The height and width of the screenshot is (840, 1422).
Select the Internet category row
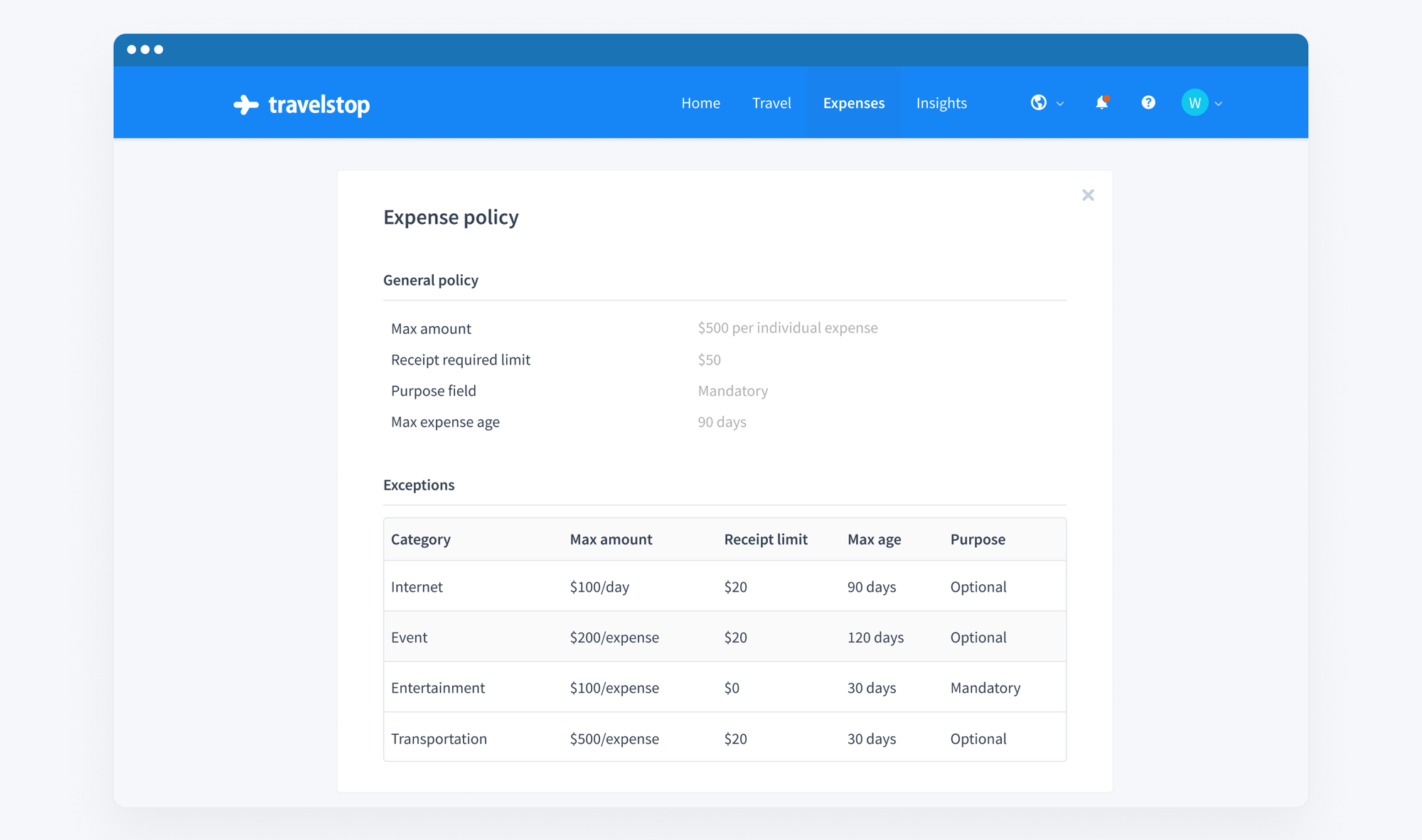tap(725, 586)
